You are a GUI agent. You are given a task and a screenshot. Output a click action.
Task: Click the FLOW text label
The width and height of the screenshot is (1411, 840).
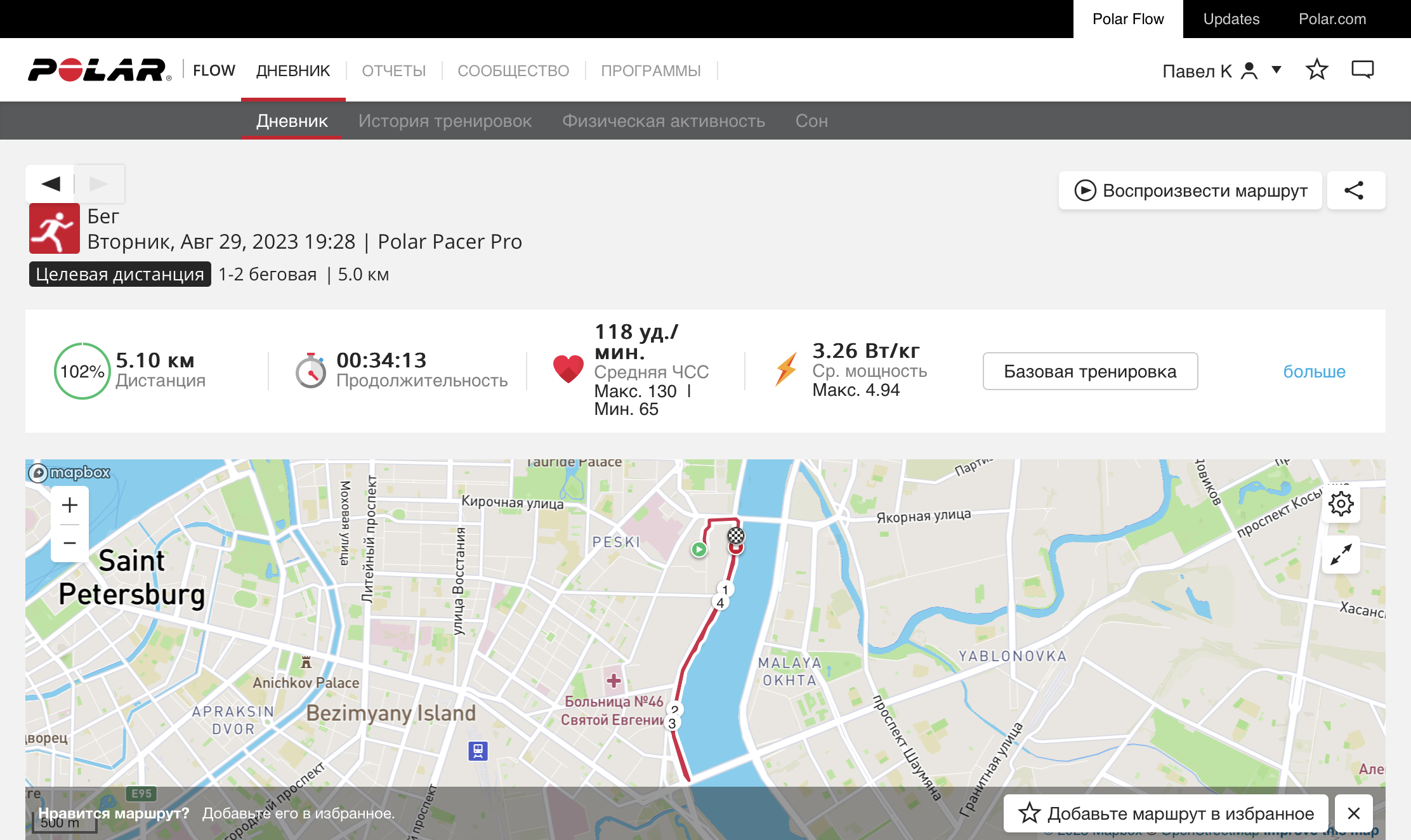[214, 70]
